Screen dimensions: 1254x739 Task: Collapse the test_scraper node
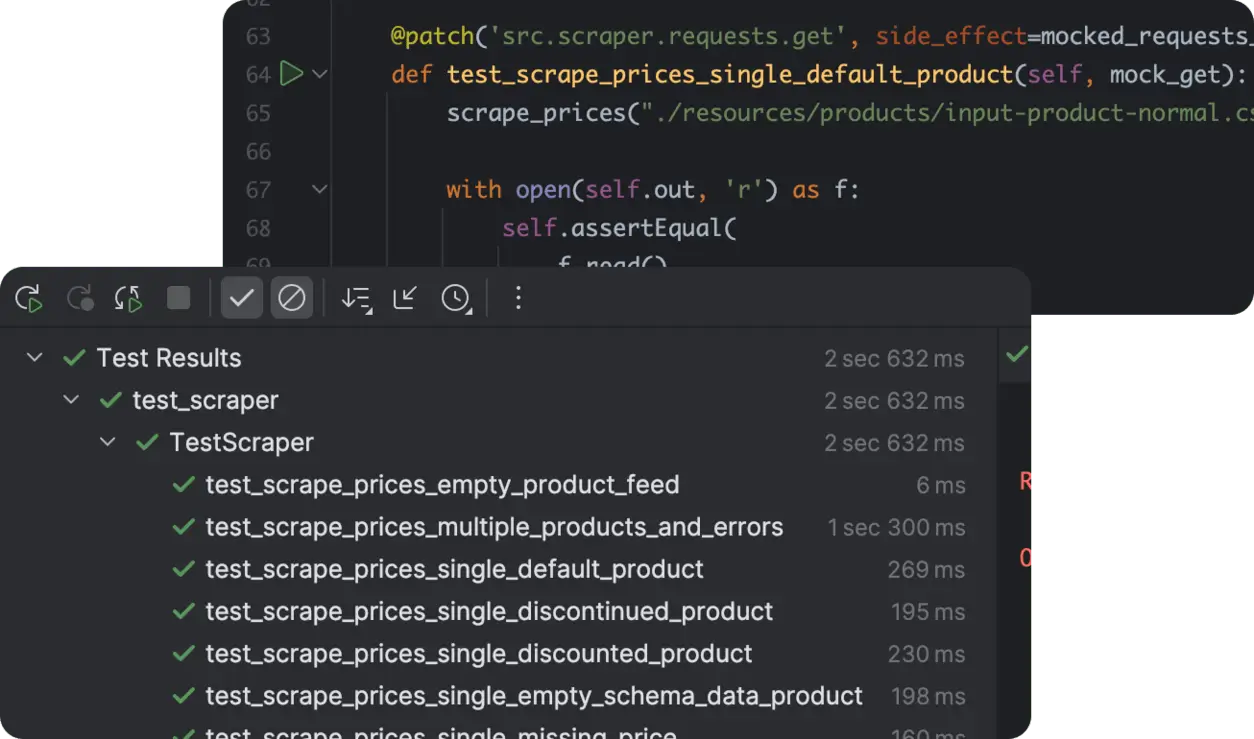[x=71, y=399]
